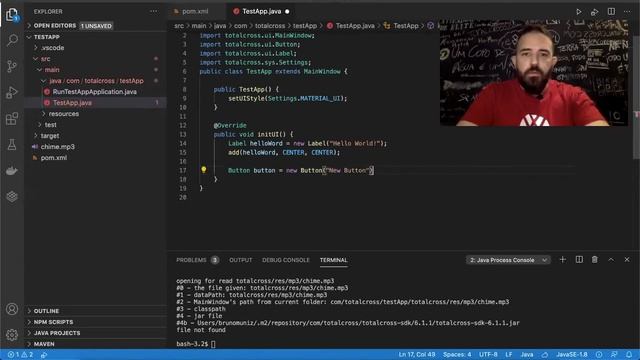Image resolution: width=640 pixels, height=360 pixels.
Task: Open notifications bell in status bar
Action: click(629, 355)
